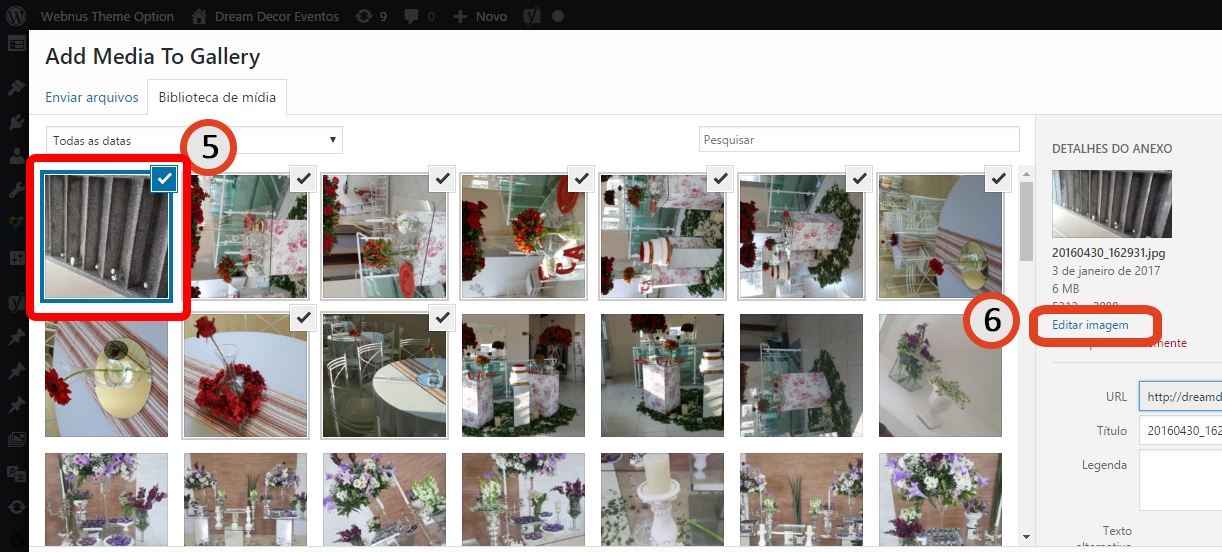Focus the Pesquisar search field
1222x552 pixels.
[x=858, y=139]
